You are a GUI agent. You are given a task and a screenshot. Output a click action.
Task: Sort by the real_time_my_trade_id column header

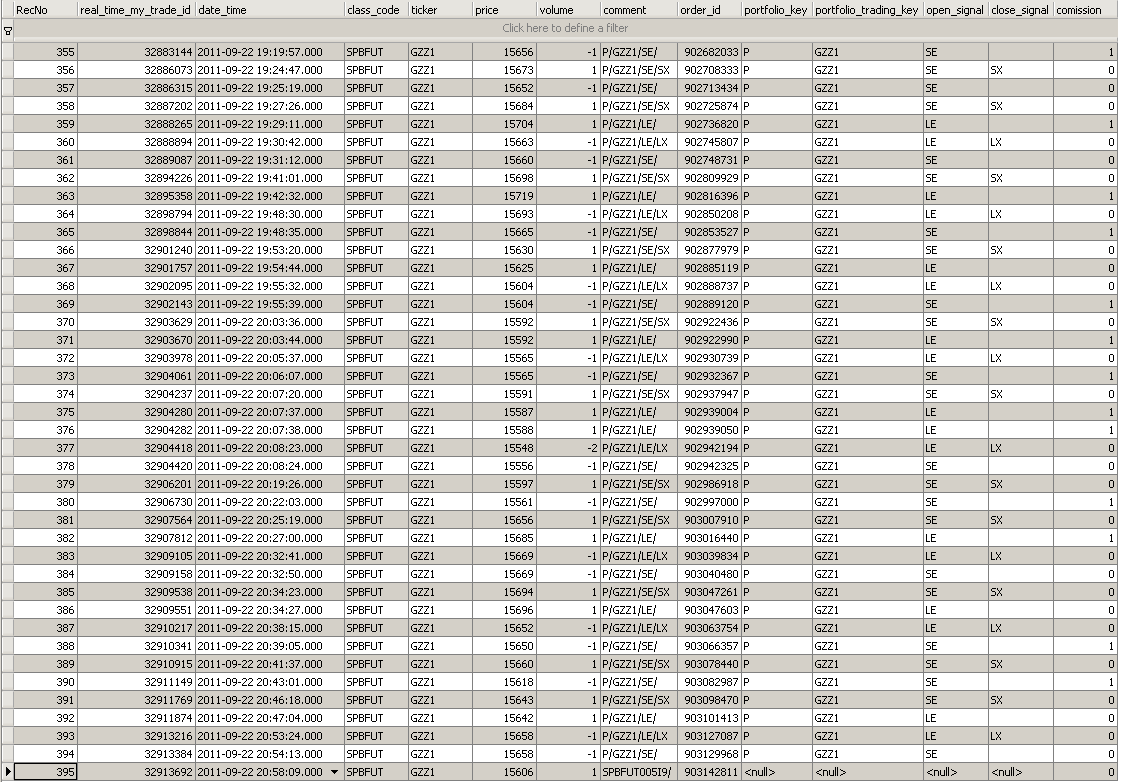(136, 10)
